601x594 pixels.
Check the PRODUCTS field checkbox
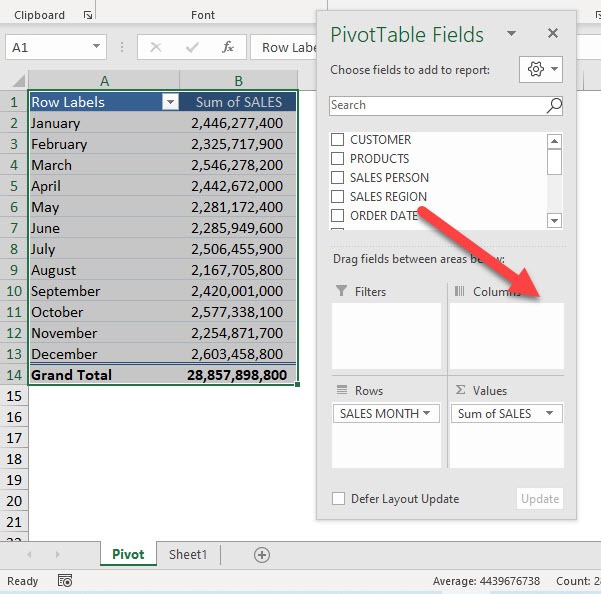pyautogui.click(x=337, y=158)
